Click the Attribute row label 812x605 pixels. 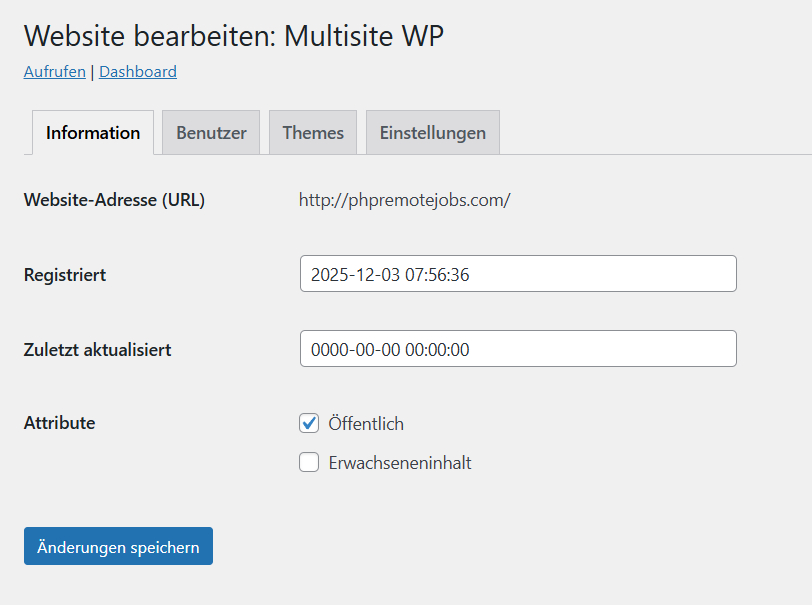(x=59, y=423)
